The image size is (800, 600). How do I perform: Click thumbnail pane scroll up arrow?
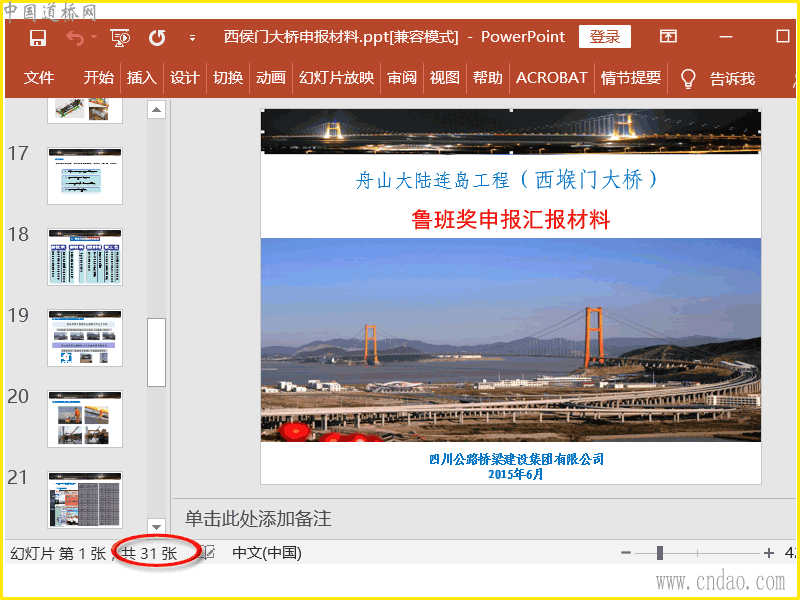tap(157, 110)
